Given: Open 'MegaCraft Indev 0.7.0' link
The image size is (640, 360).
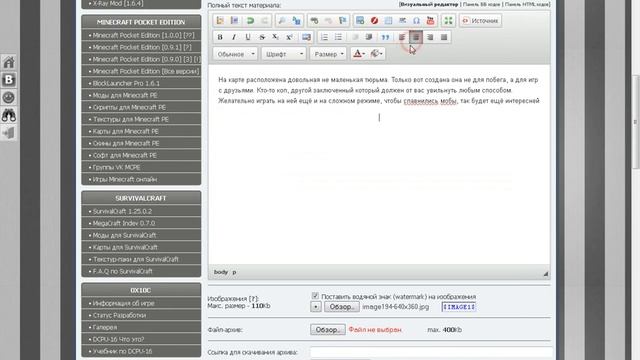Looking at the screenshot, I should pyautogui.click(x=124, y=223).
